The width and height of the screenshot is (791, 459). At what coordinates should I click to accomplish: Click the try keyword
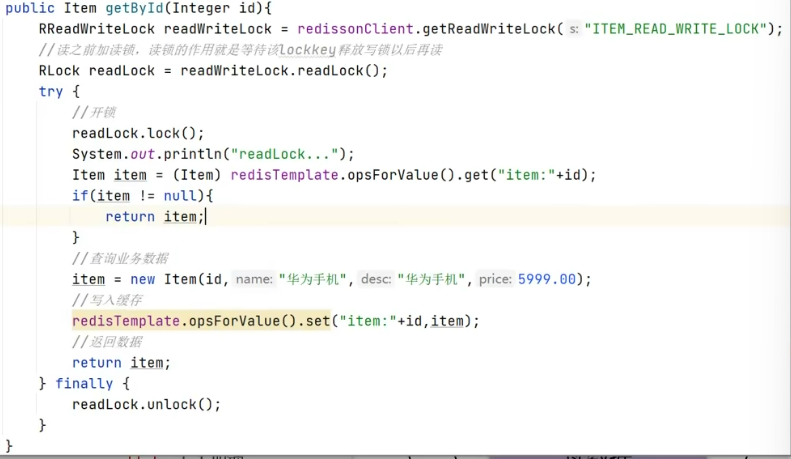pos(51,91)
